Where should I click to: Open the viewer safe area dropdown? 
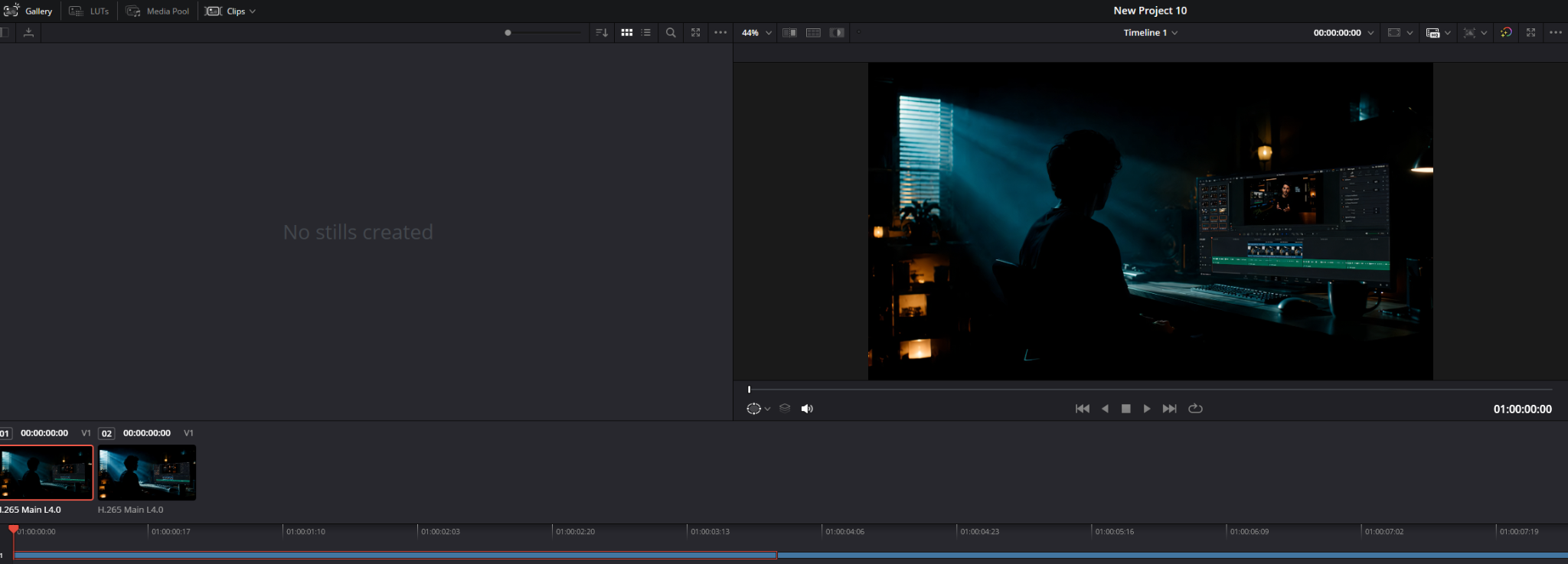[1410, 33]
